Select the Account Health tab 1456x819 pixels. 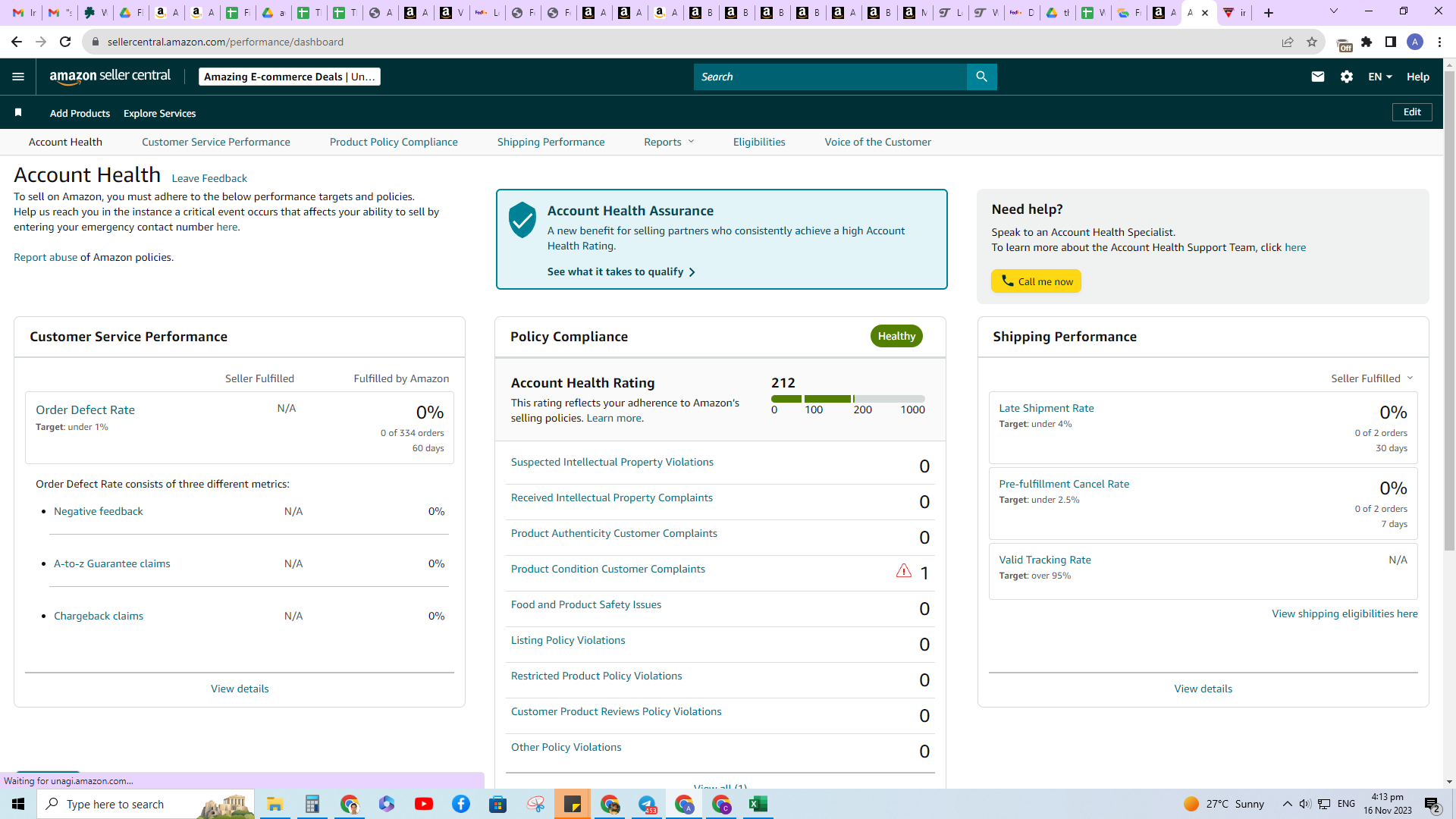[x=65, y=142]
